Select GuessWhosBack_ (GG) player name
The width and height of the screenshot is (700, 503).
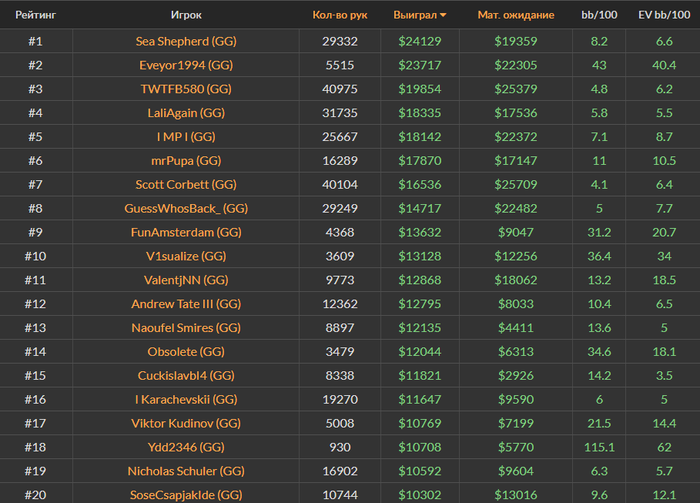pyautogui.click(x=185, y=208)
